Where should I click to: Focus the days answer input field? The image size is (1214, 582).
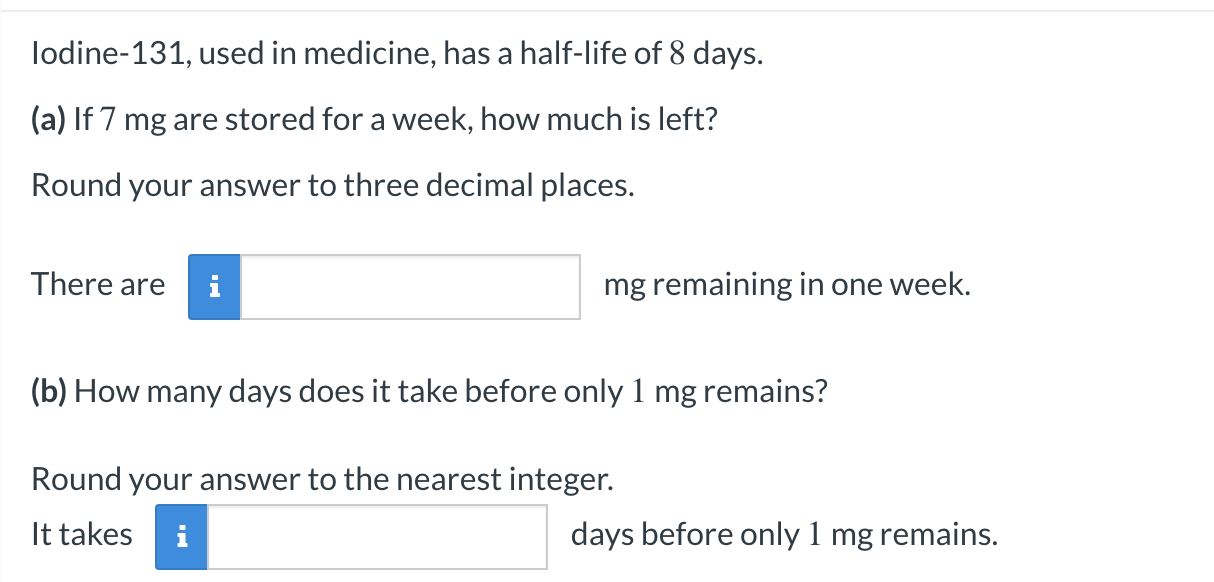377,537
